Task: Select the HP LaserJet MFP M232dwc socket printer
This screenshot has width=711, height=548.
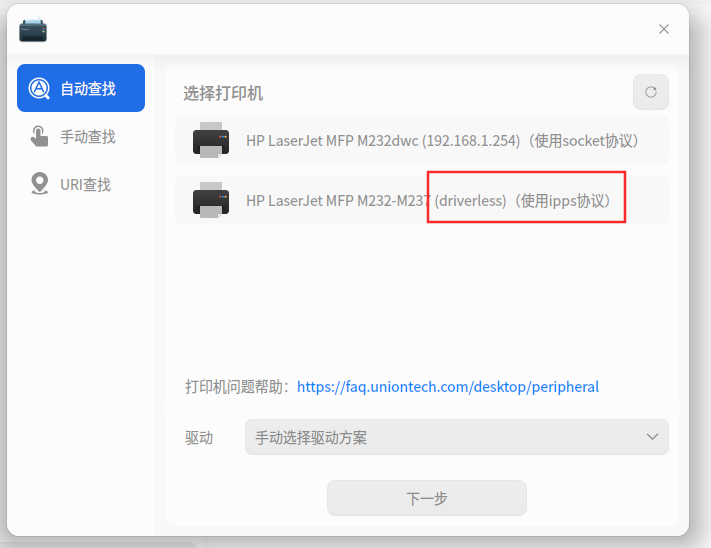Action: (422, 141)
